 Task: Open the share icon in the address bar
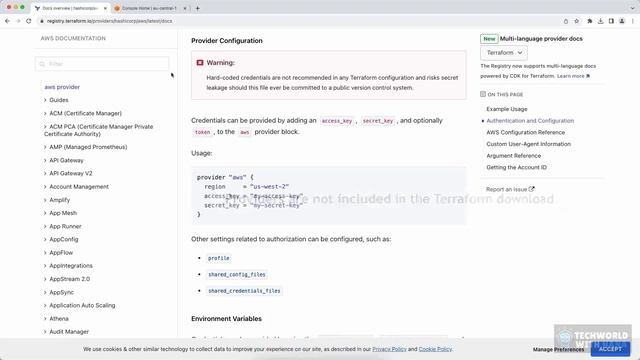pos(566,21)
